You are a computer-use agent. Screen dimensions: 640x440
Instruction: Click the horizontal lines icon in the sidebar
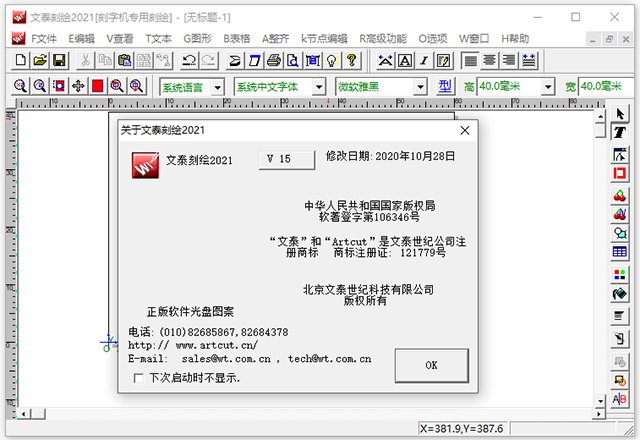(x=620, y=316)
